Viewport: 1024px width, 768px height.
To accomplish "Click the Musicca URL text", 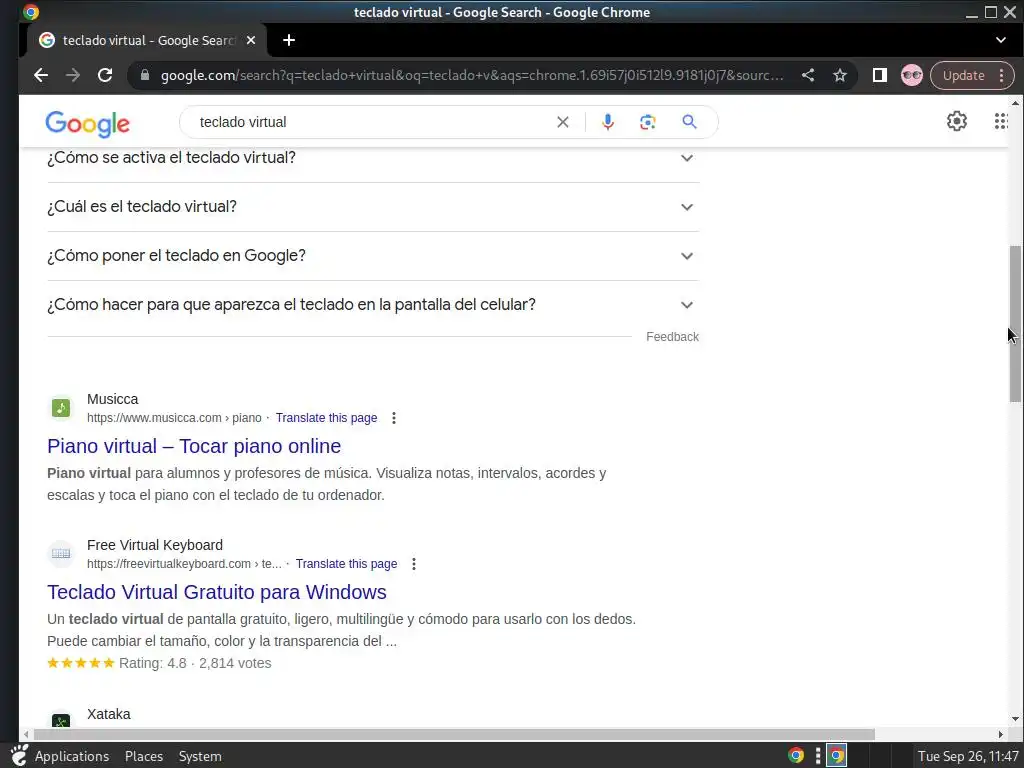I will pyautogui.click(x=174, y=418).
